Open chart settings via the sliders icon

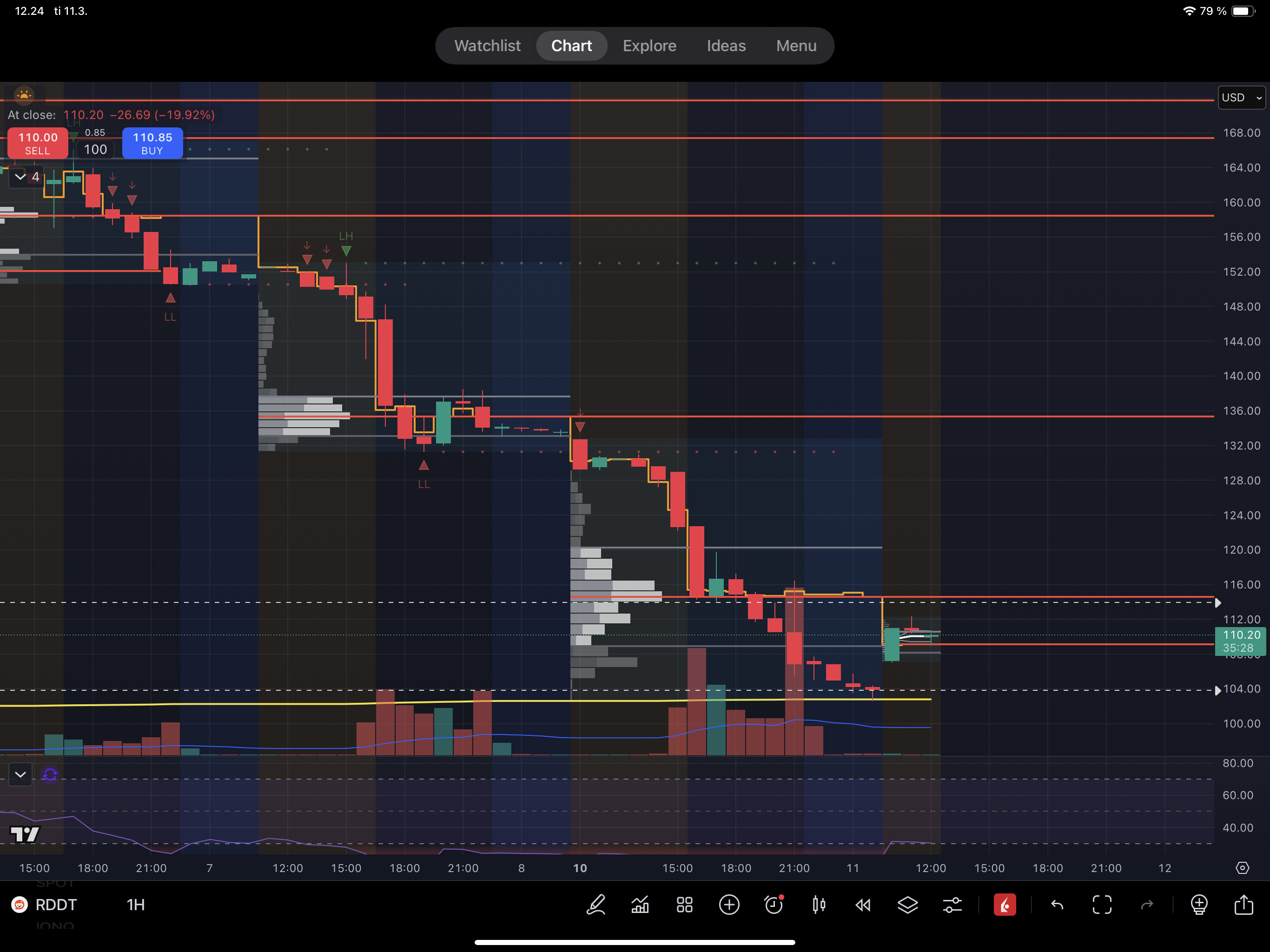pyautogui.click(x=952, y=905)
